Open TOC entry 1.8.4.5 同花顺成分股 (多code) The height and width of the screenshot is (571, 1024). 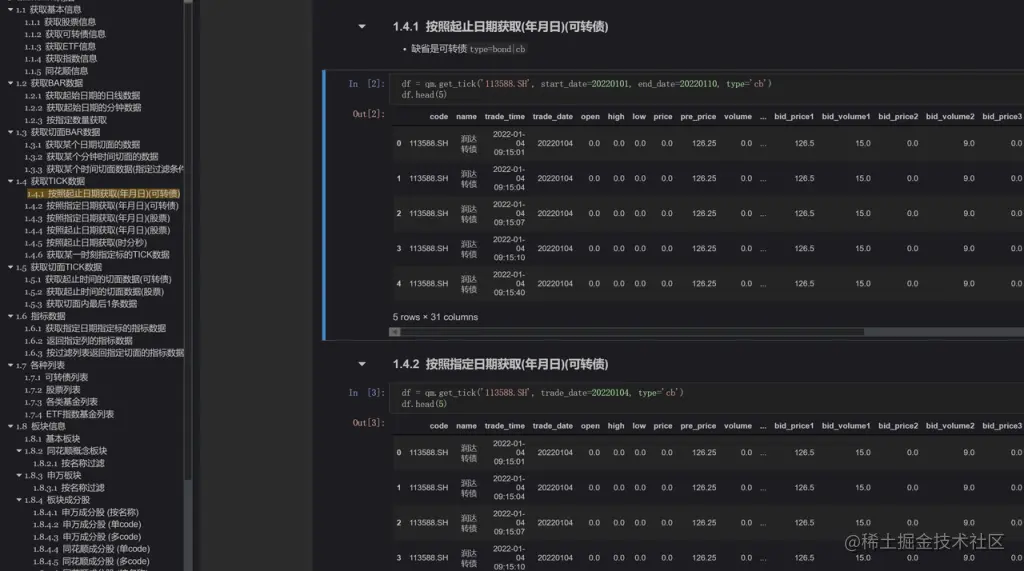point(91,561)
